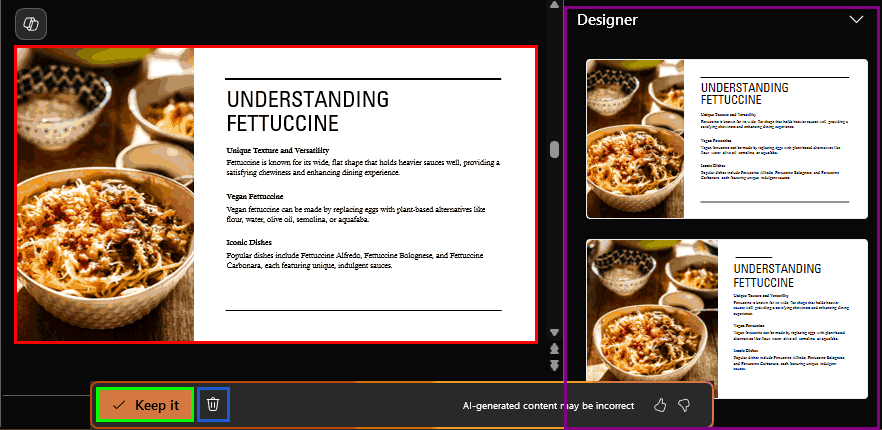Go to next slide using double-down arrow

tap(554, 365)
